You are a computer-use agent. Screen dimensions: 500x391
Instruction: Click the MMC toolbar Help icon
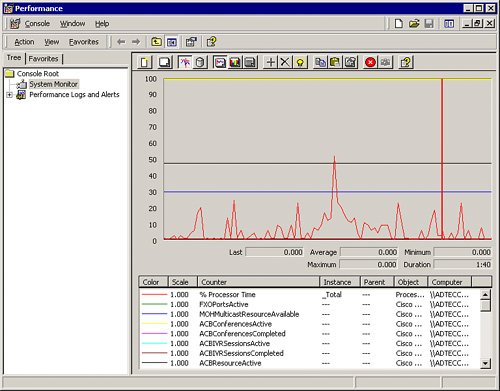[211, 42]
